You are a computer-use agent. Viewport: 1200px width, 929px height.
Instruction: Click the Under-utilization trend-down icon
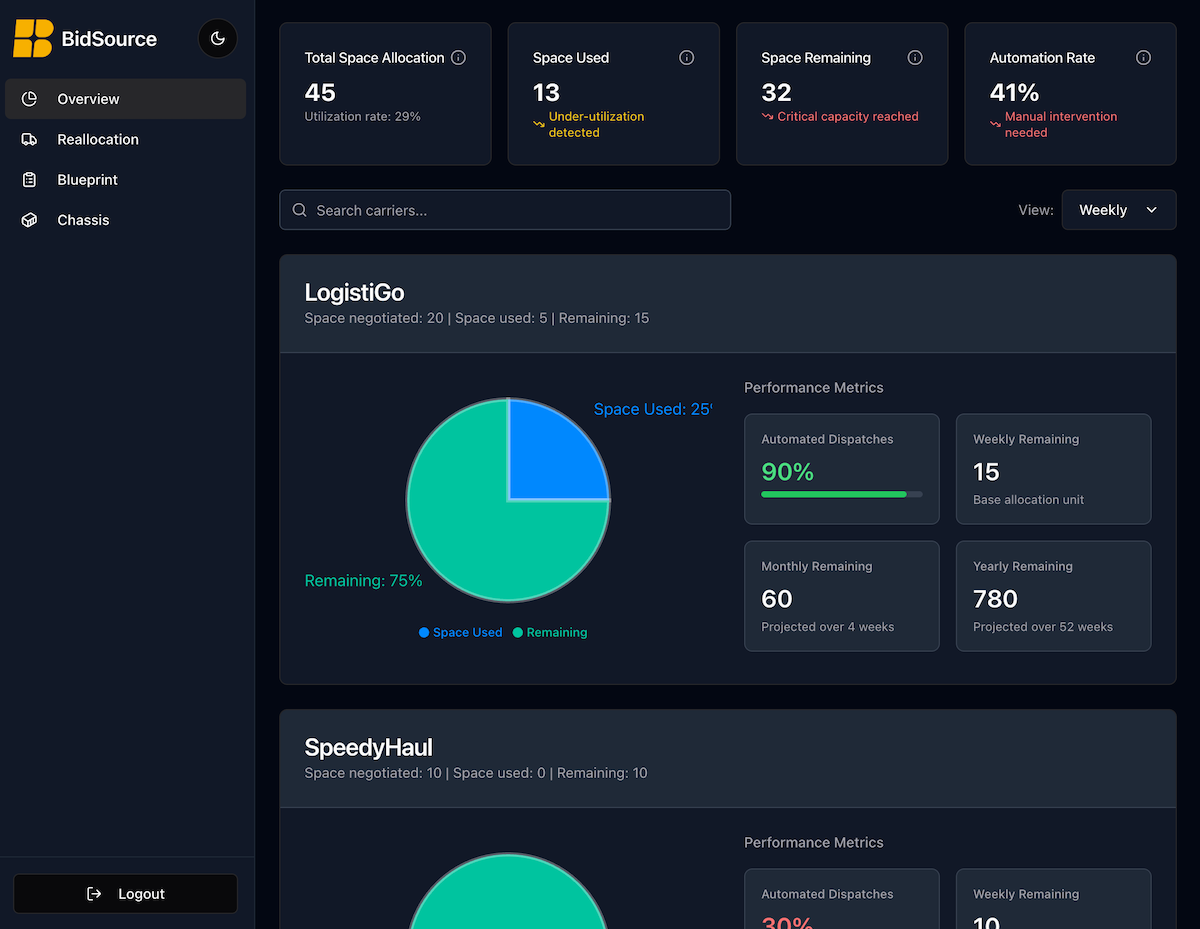[539, 124]
